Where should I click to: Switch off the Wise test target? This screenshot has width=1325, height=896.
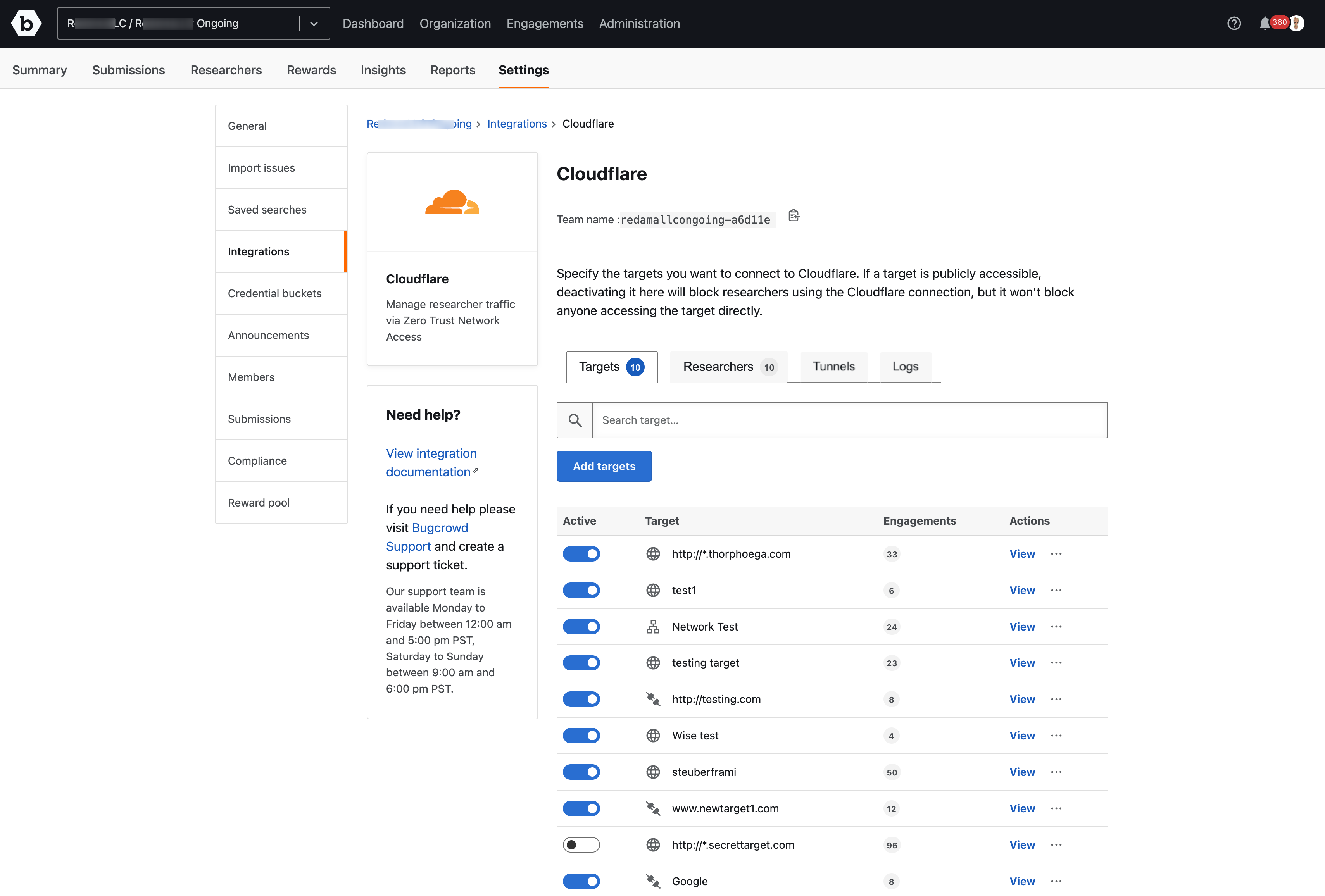pyautogui.click(x=581, y=736)
